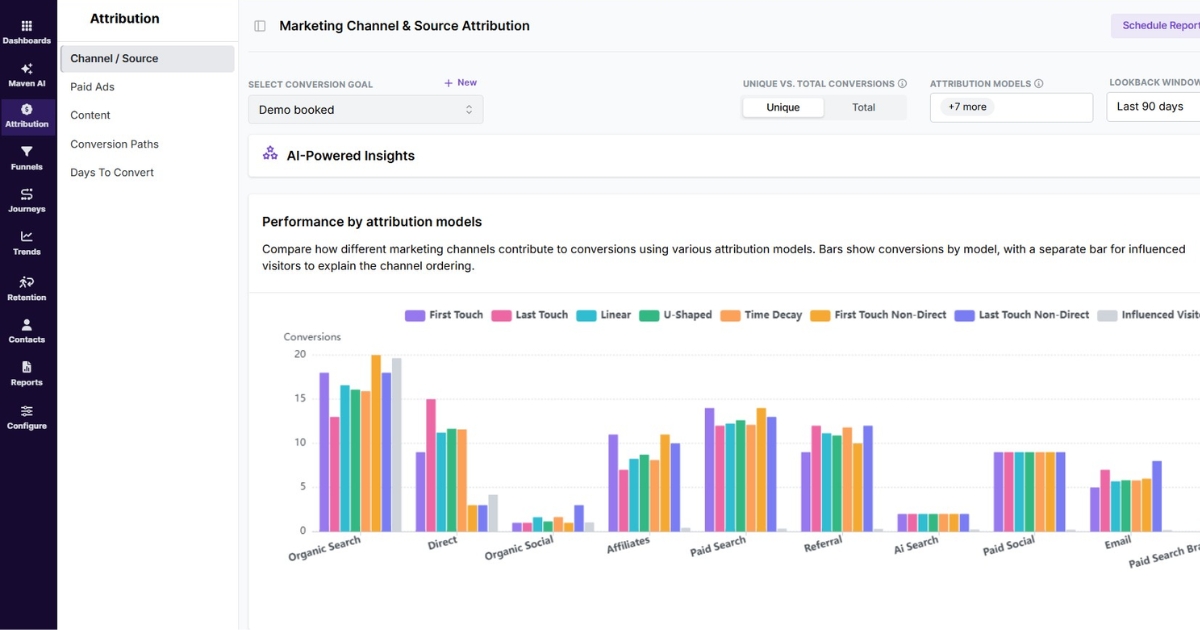Click the Referral axis label
Image resolution: width=1200 pixels, height=630 pixels.
click(x=823, y=544)
